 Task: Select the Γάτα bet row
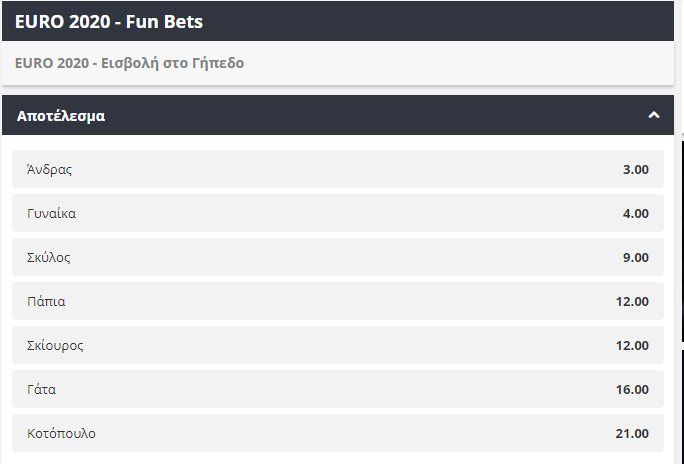point(337,389)
